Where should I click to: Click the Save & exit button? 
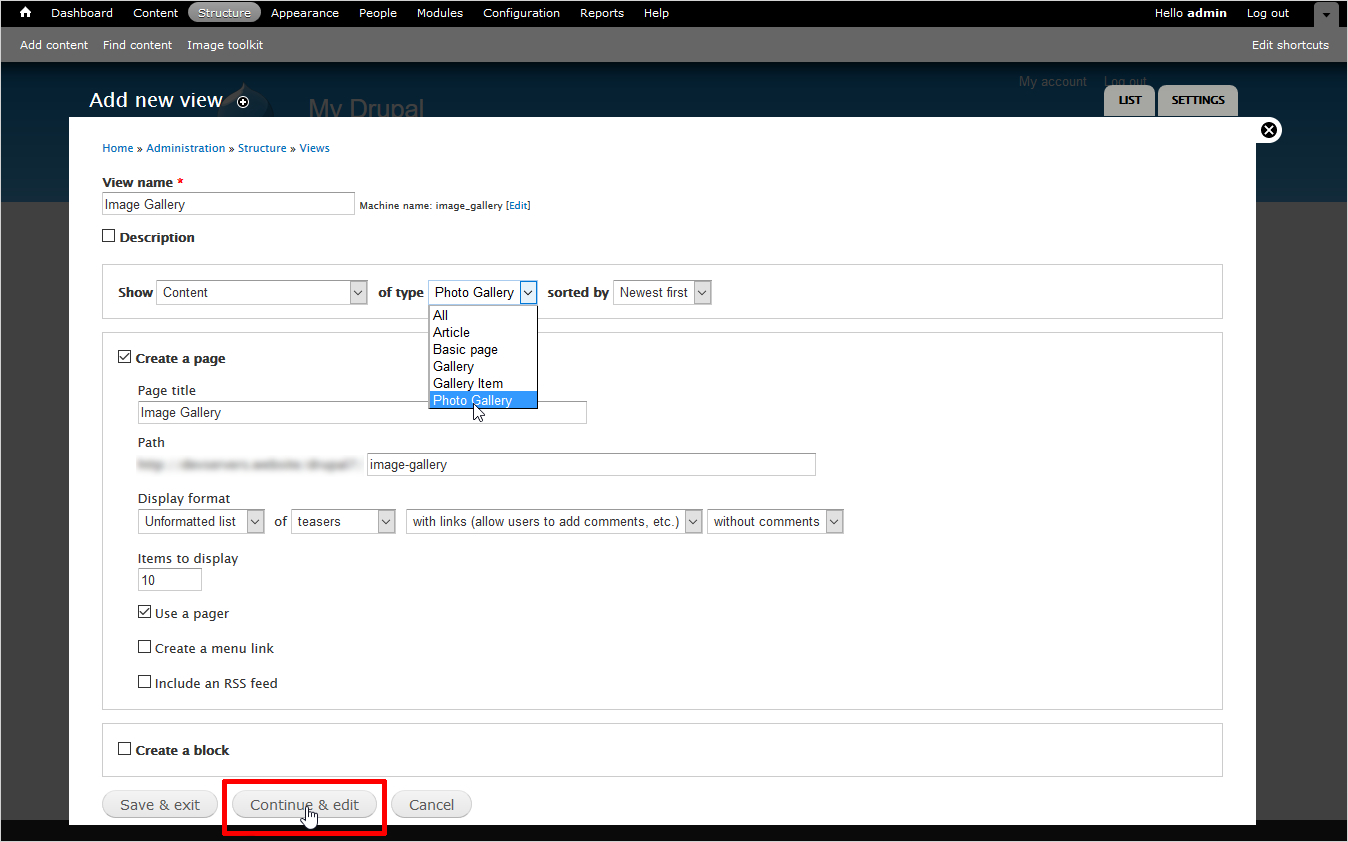[x=160, y=804]
